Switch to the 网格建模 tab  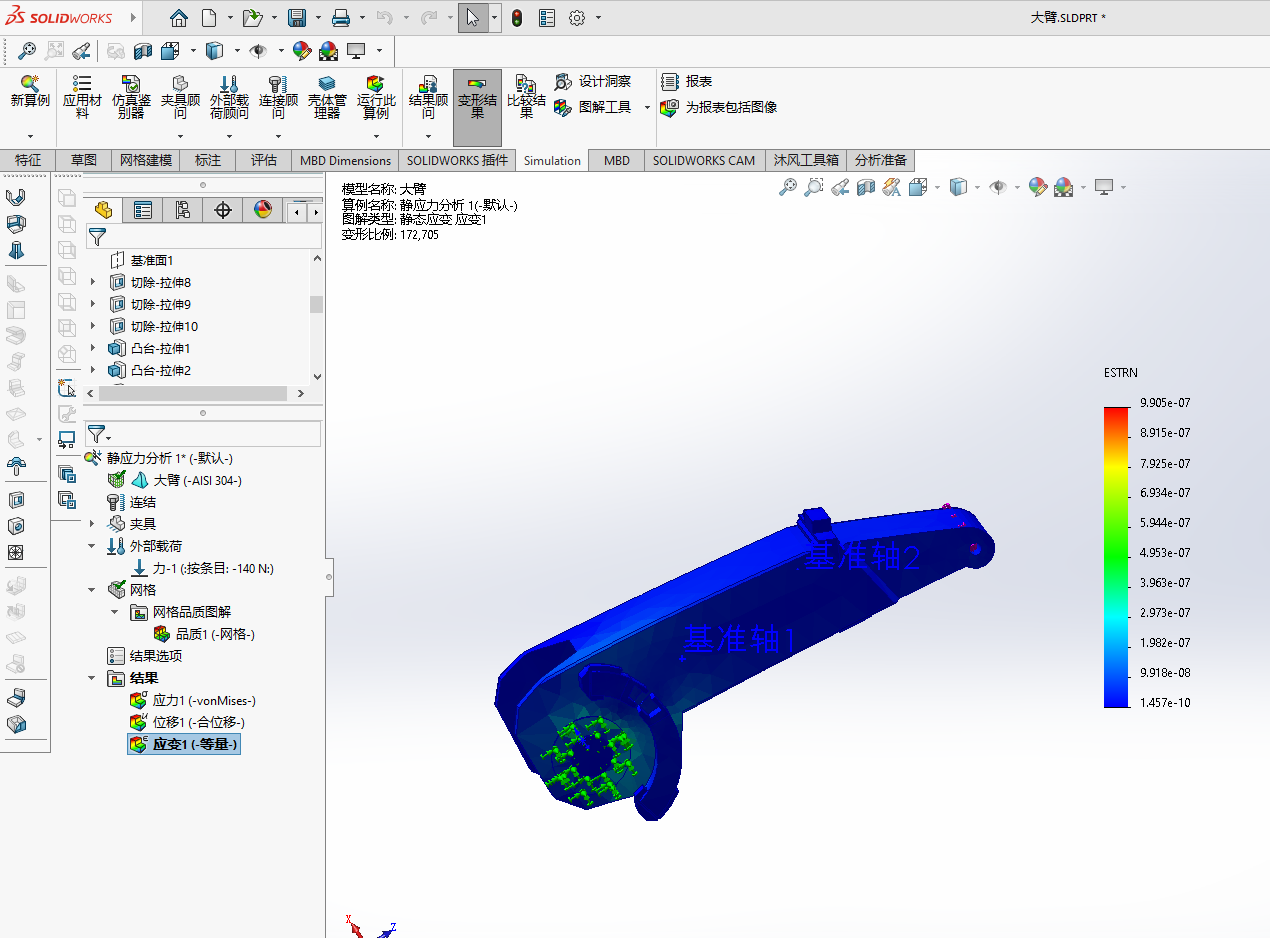pyautogui.click(x=146, y=160)
